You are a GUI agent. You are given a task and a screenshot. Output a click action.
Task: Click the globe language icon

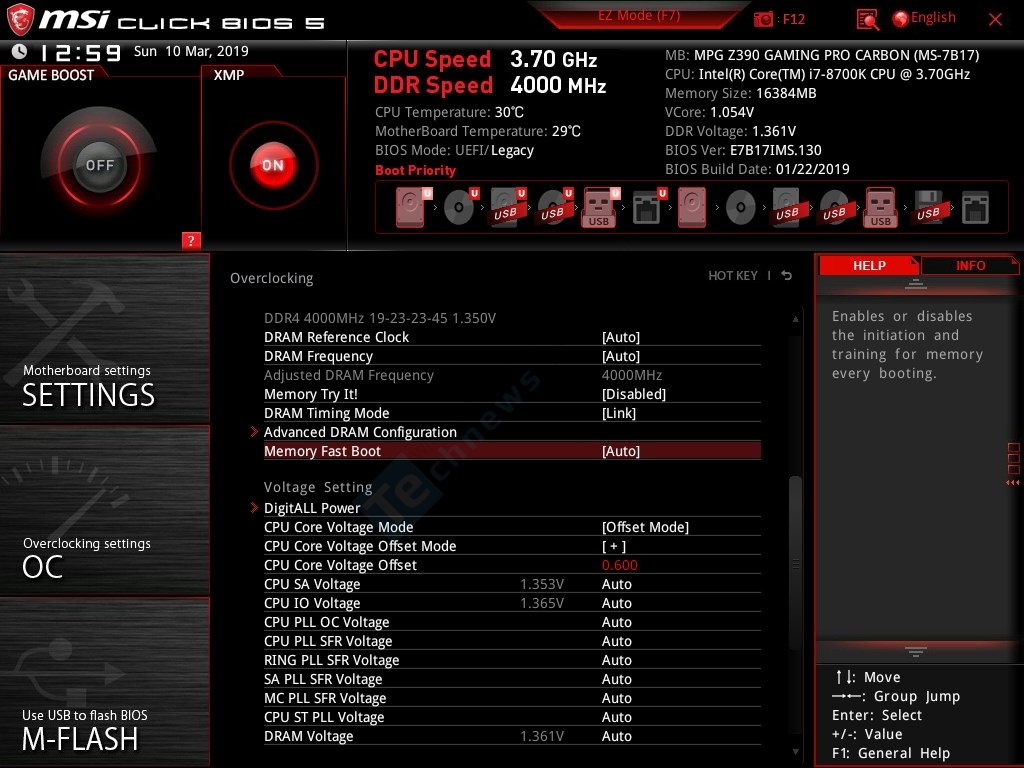[x=900, y=19]
